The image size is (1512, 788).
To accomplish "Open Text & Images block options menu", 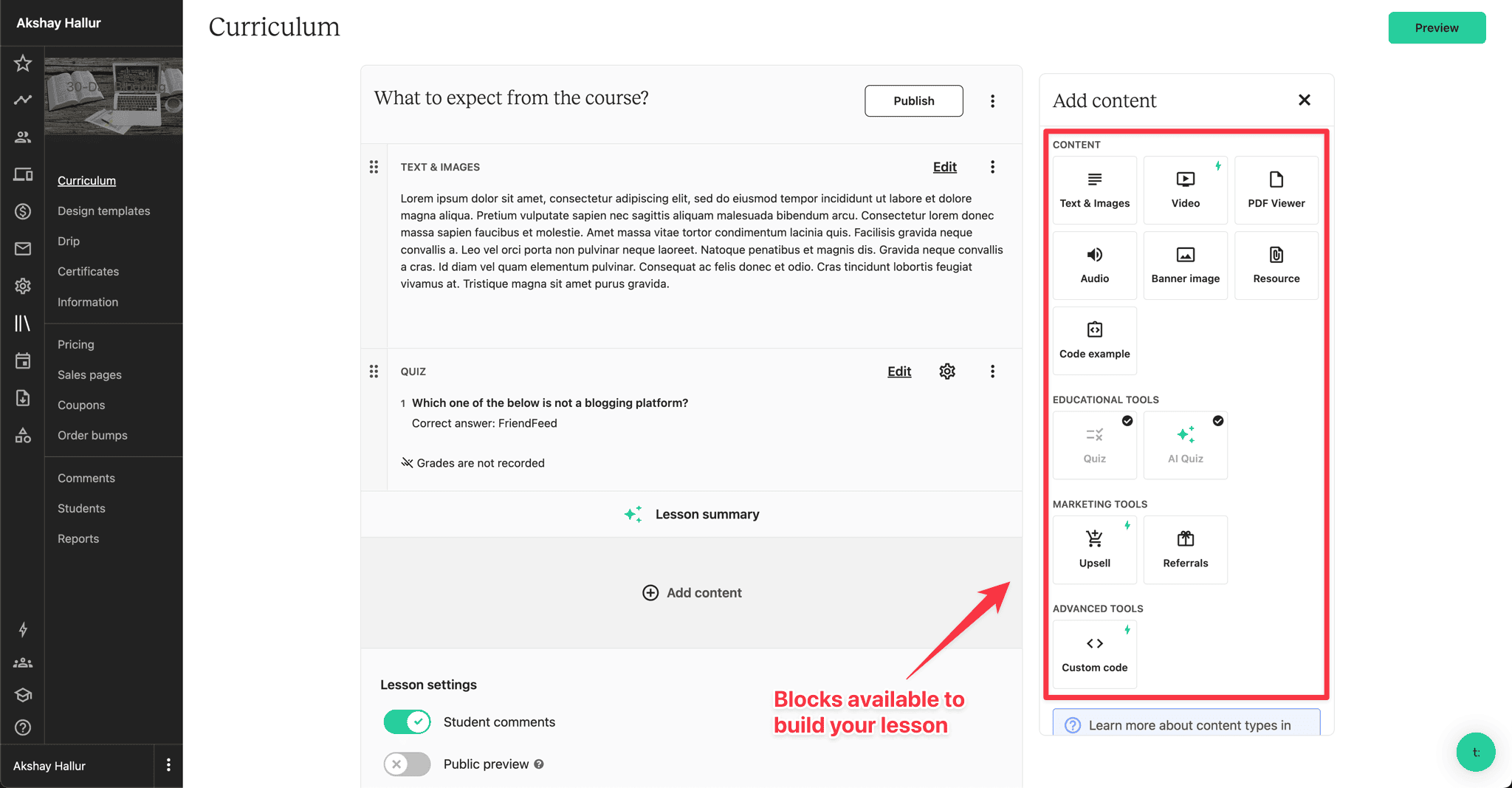I will [992, 167].
